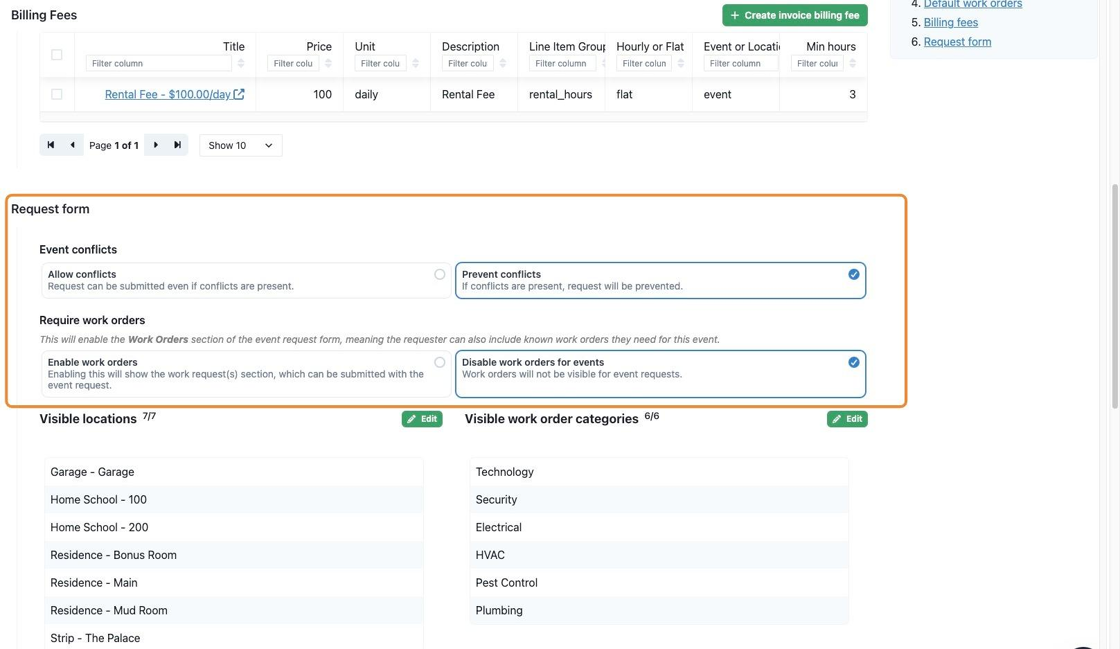The width and height of the screenshot is (1120, 649).
Task: Sort by Title column arrows
Action: point(241,64)
